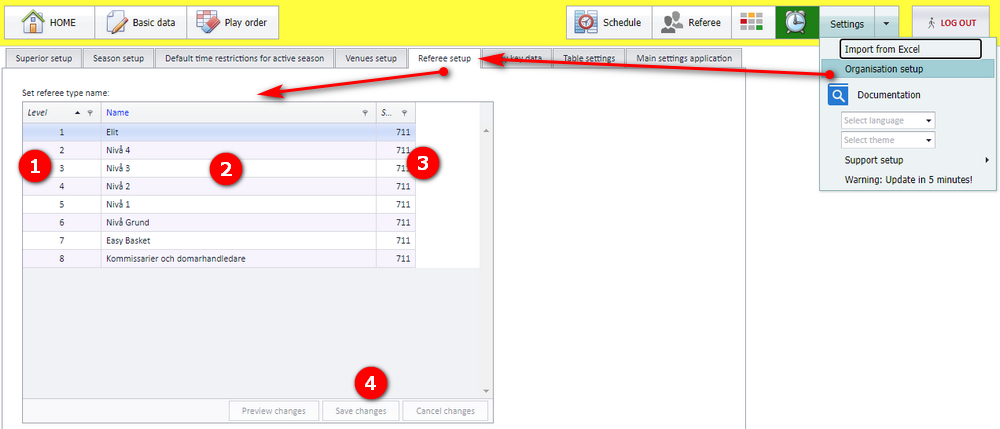The width and height of the screenshot is (1000, 429).
Task: Select the Nivå 4 row
Action: (219, 150)
